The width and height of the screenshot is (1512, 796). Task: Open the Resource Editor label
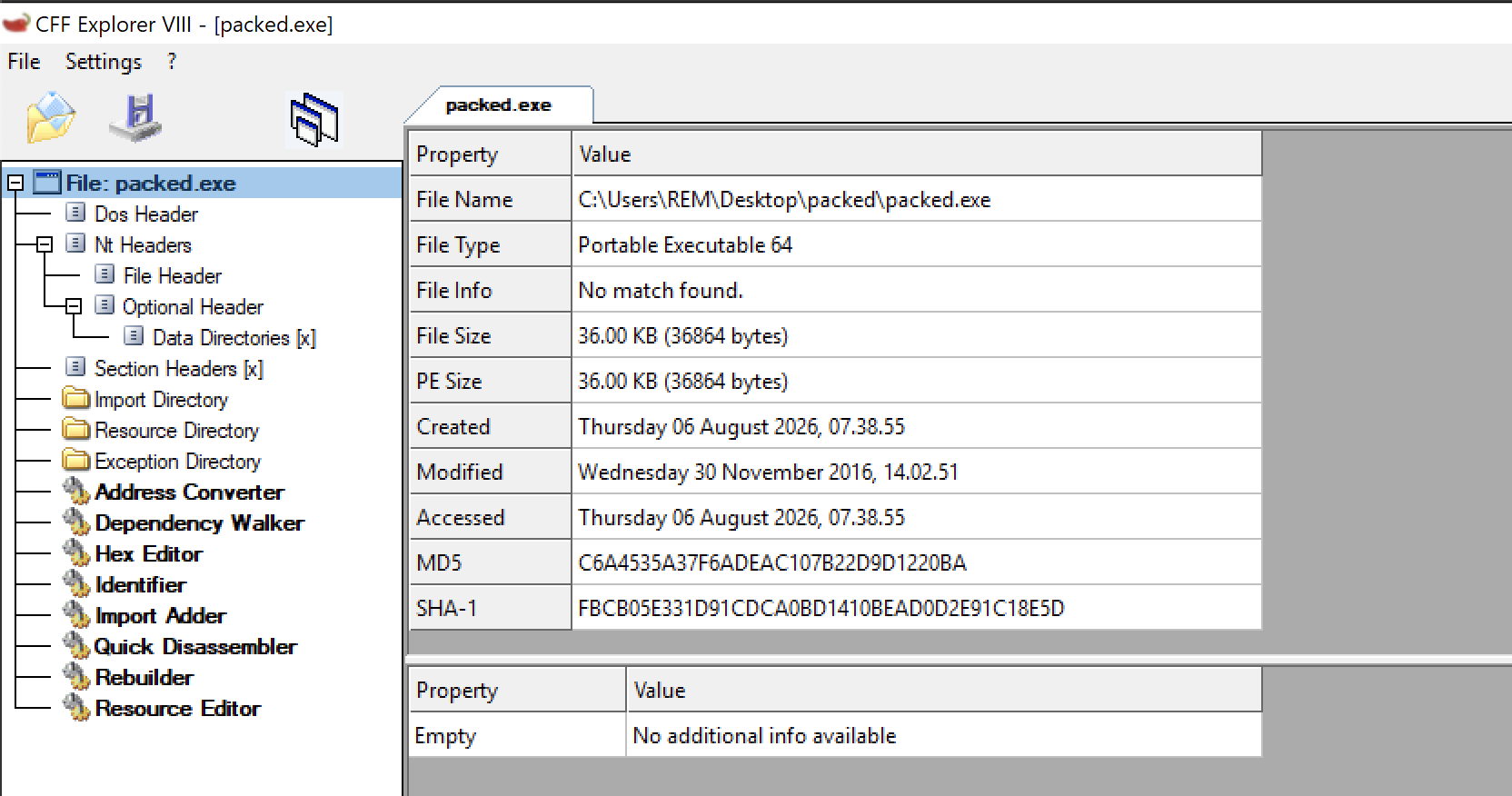coord(178,708)
